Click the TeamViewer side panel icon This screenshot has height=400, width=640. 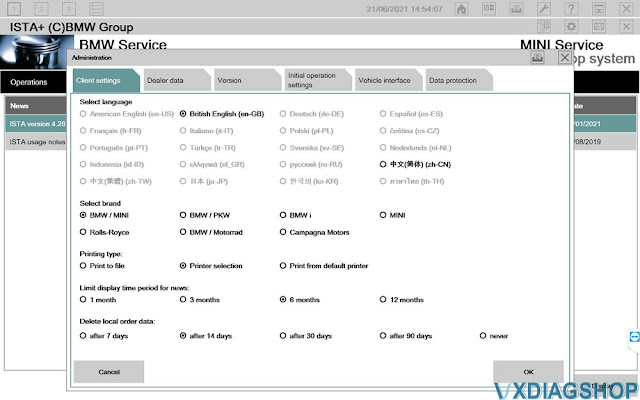pos(634,337)
